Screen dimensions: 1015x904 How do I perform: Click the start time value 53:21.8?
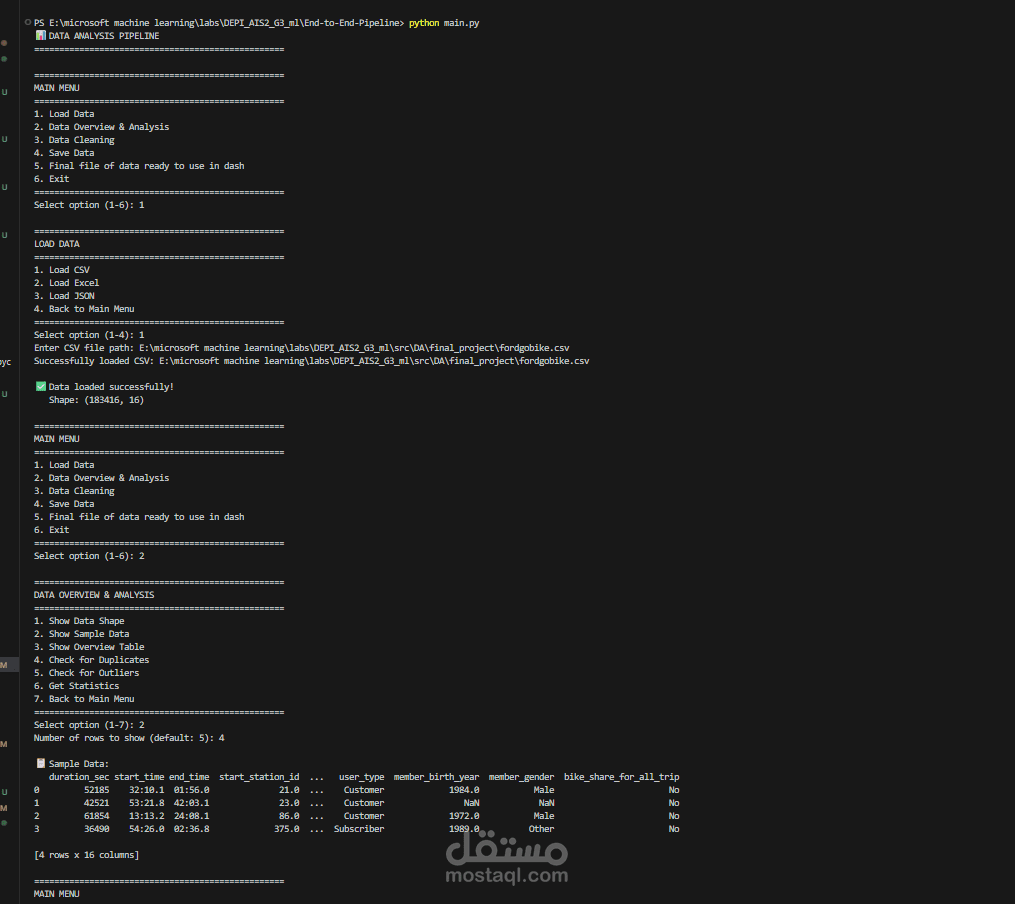click(x=146, y=803)
